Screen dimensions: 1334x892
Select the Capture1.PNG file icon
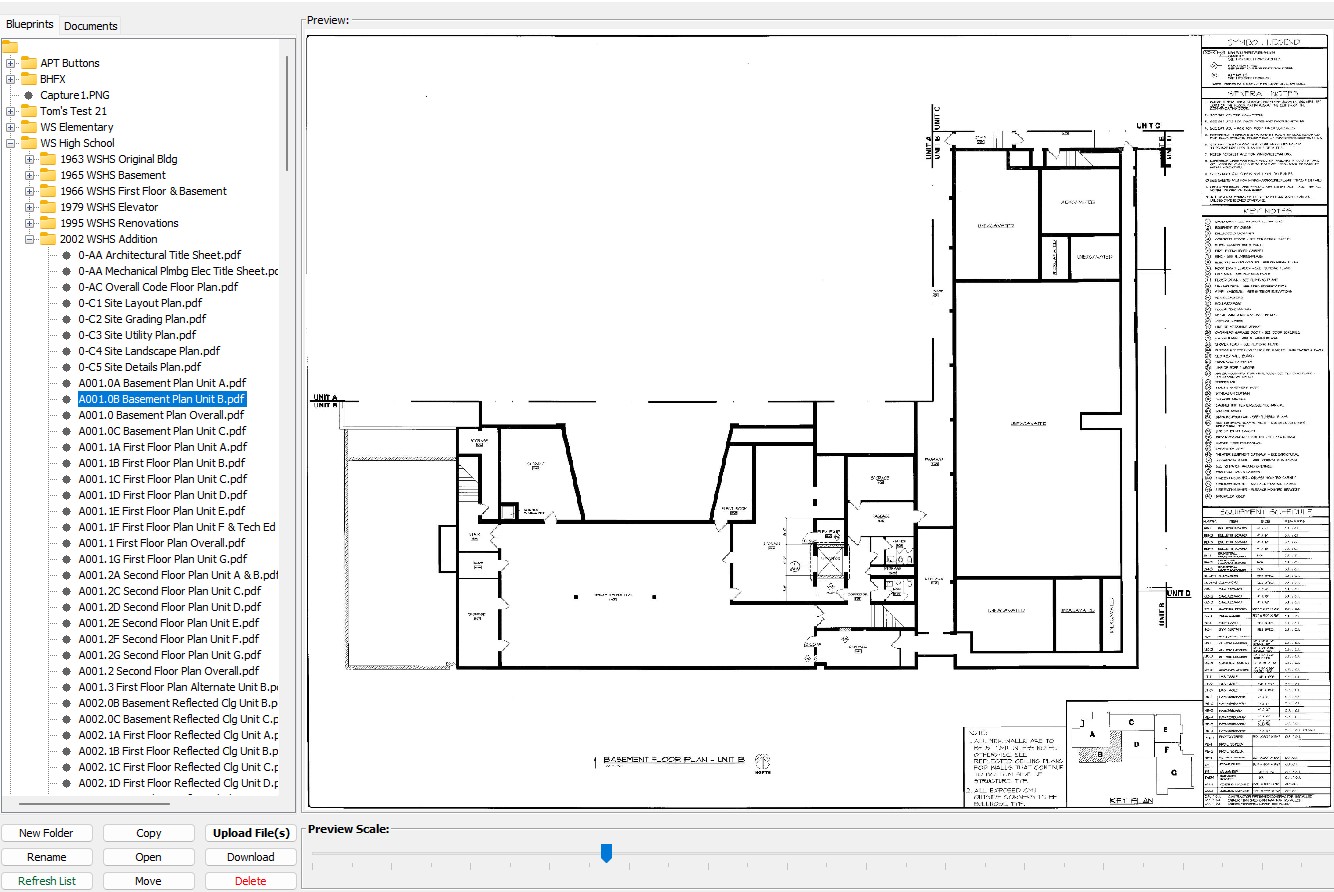pyautogui.click(x=28, y=95)
